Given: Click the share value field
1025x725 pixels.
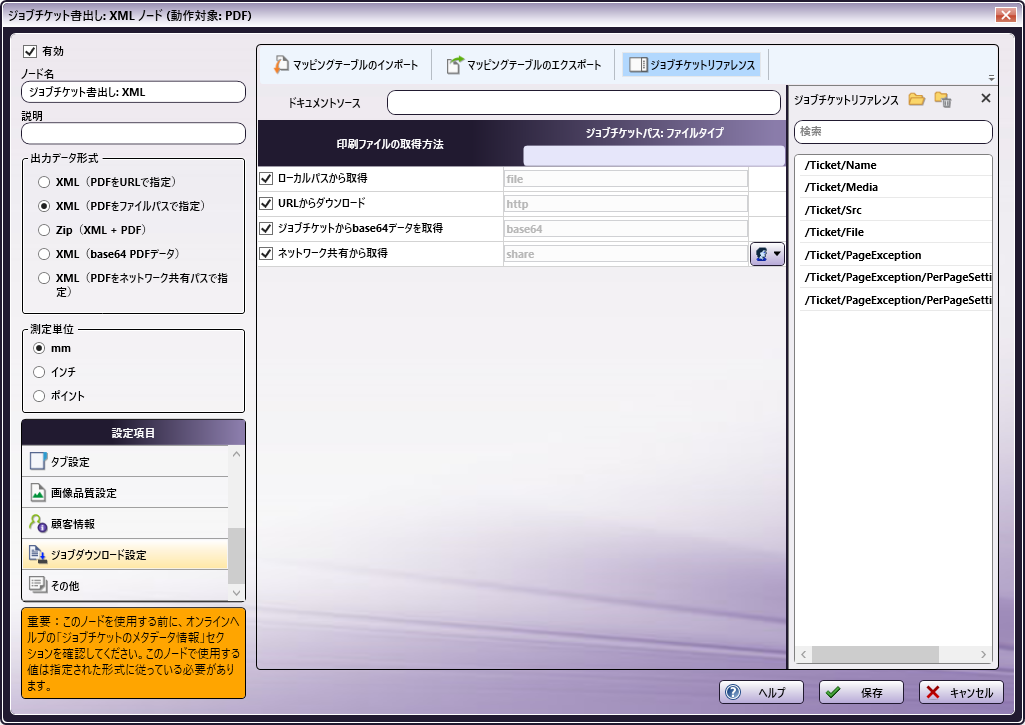Looking at the screenshot, I should coord(626,254).
